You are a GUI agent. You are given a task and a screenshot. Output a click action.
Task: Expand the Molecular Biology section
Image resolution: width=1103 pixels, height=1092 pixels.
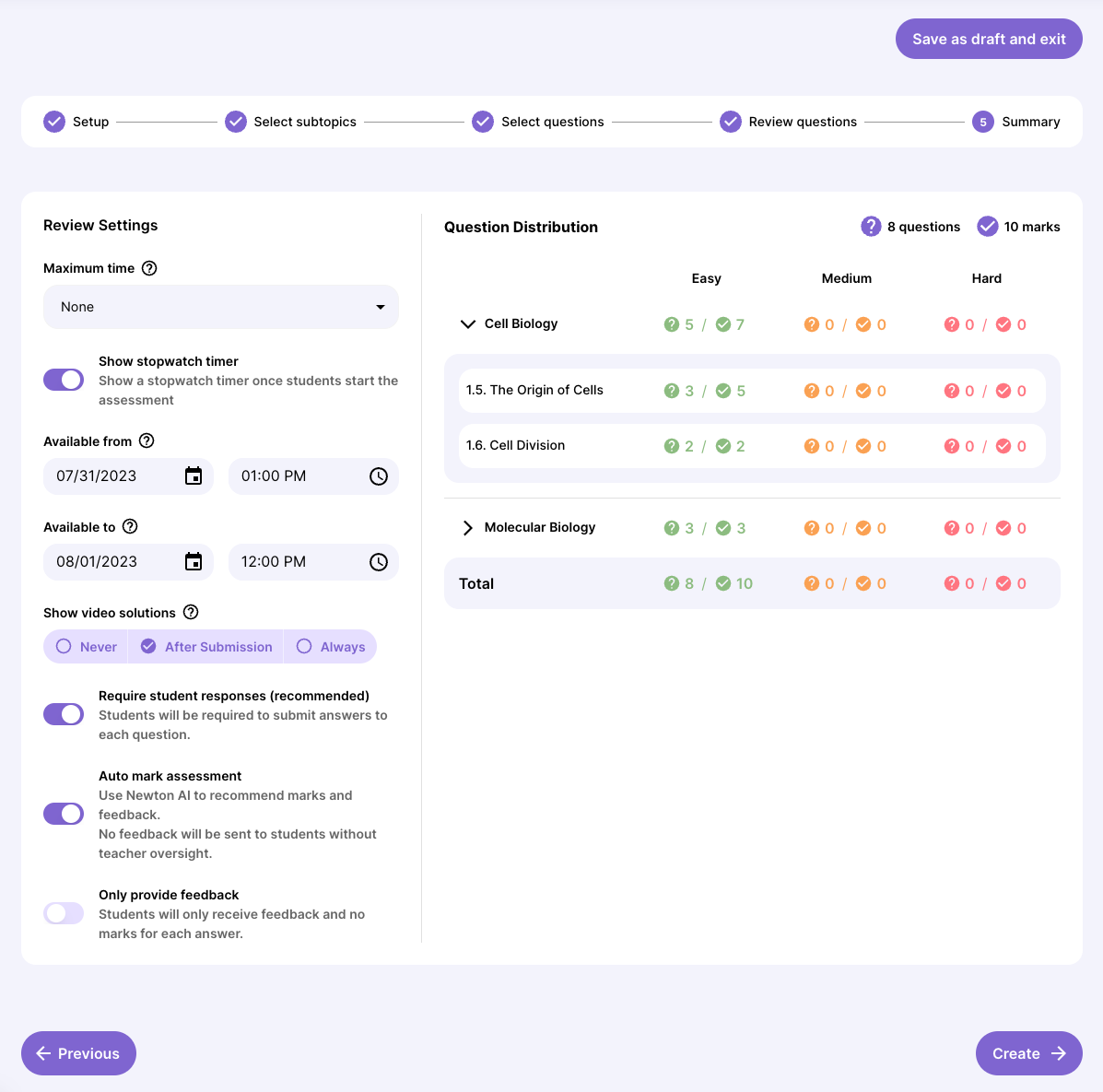(468, 528)
